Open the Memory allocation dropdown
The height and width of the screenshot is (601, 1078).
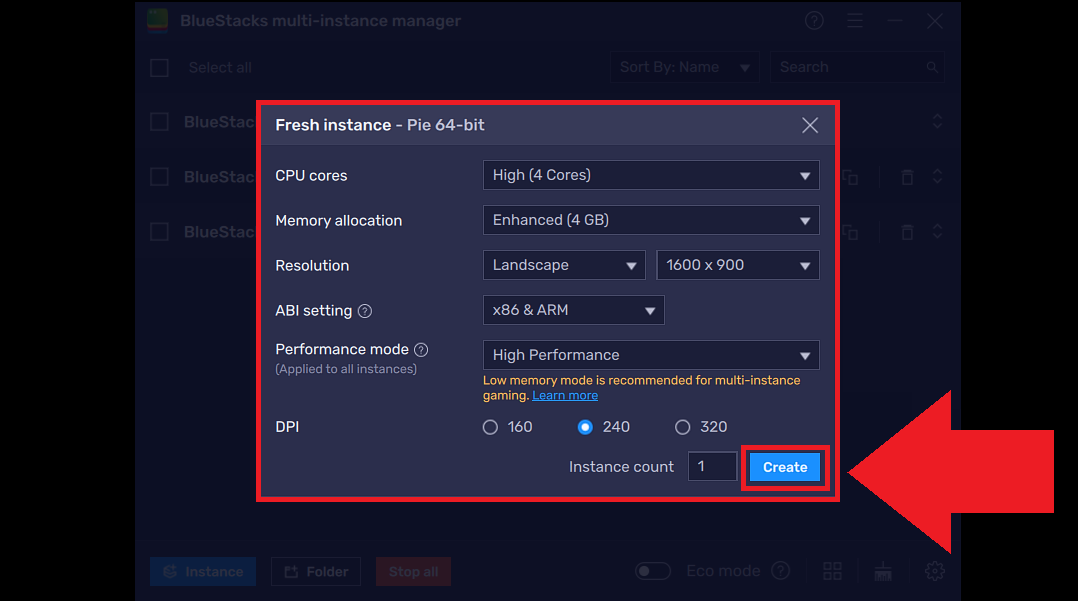(651, 220)
